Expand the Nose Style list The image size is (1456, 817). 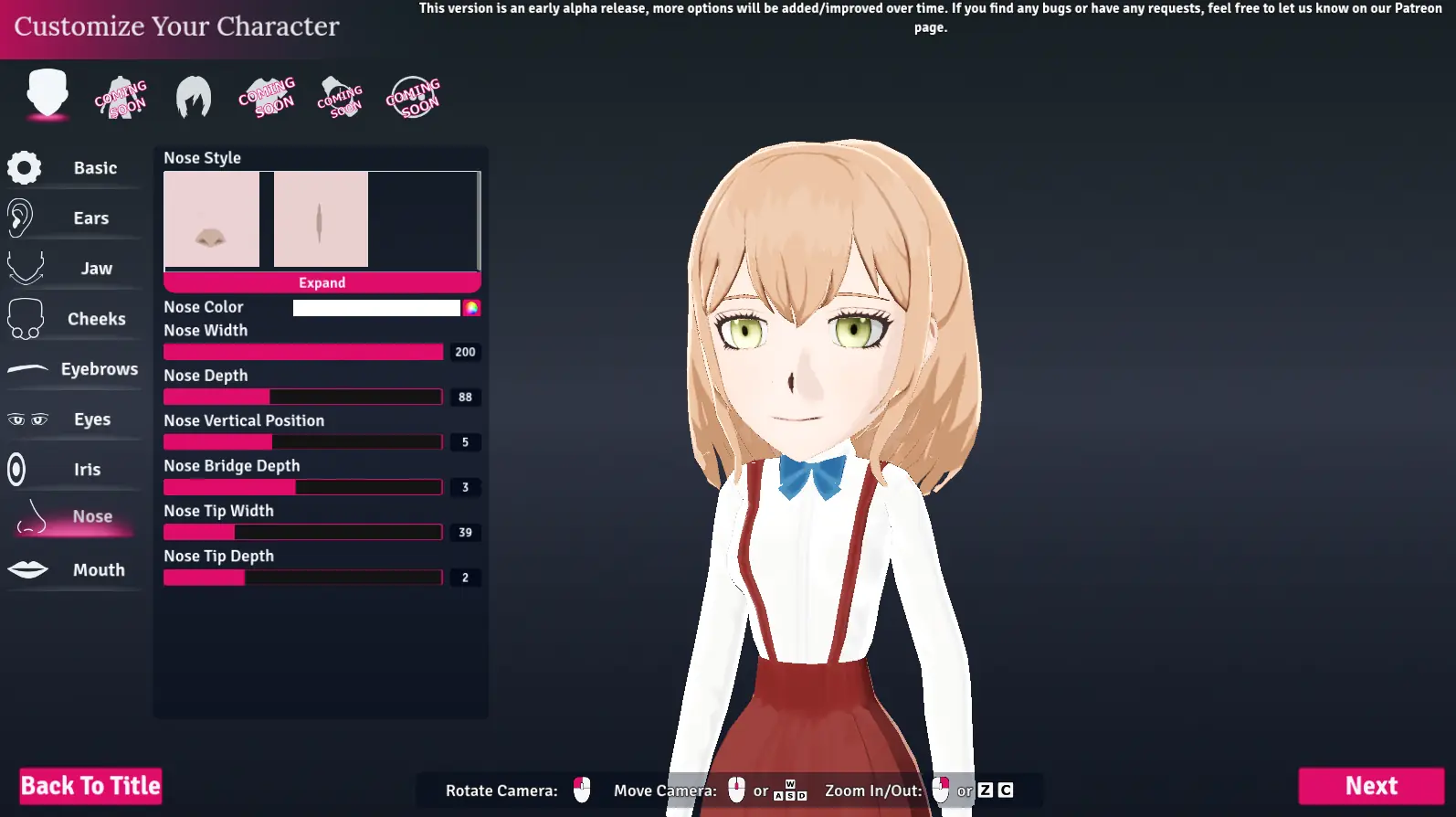coord(322,283)
